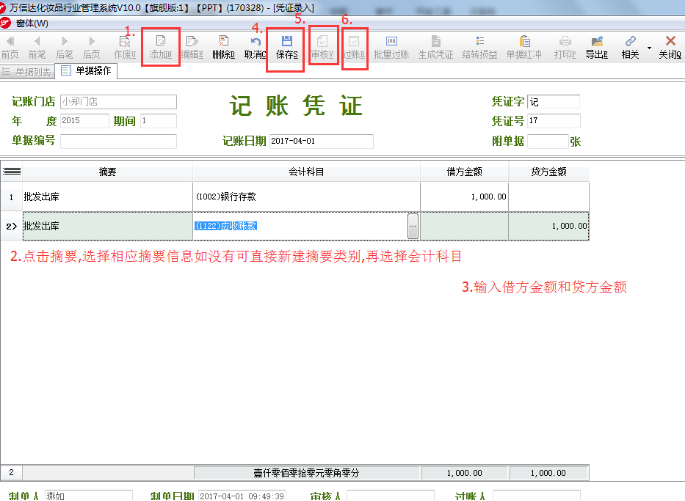The height and width of the screenshot is (501, 685).
Task: Click the 生成凭证 toolbar button
Action: coord(435,46)
